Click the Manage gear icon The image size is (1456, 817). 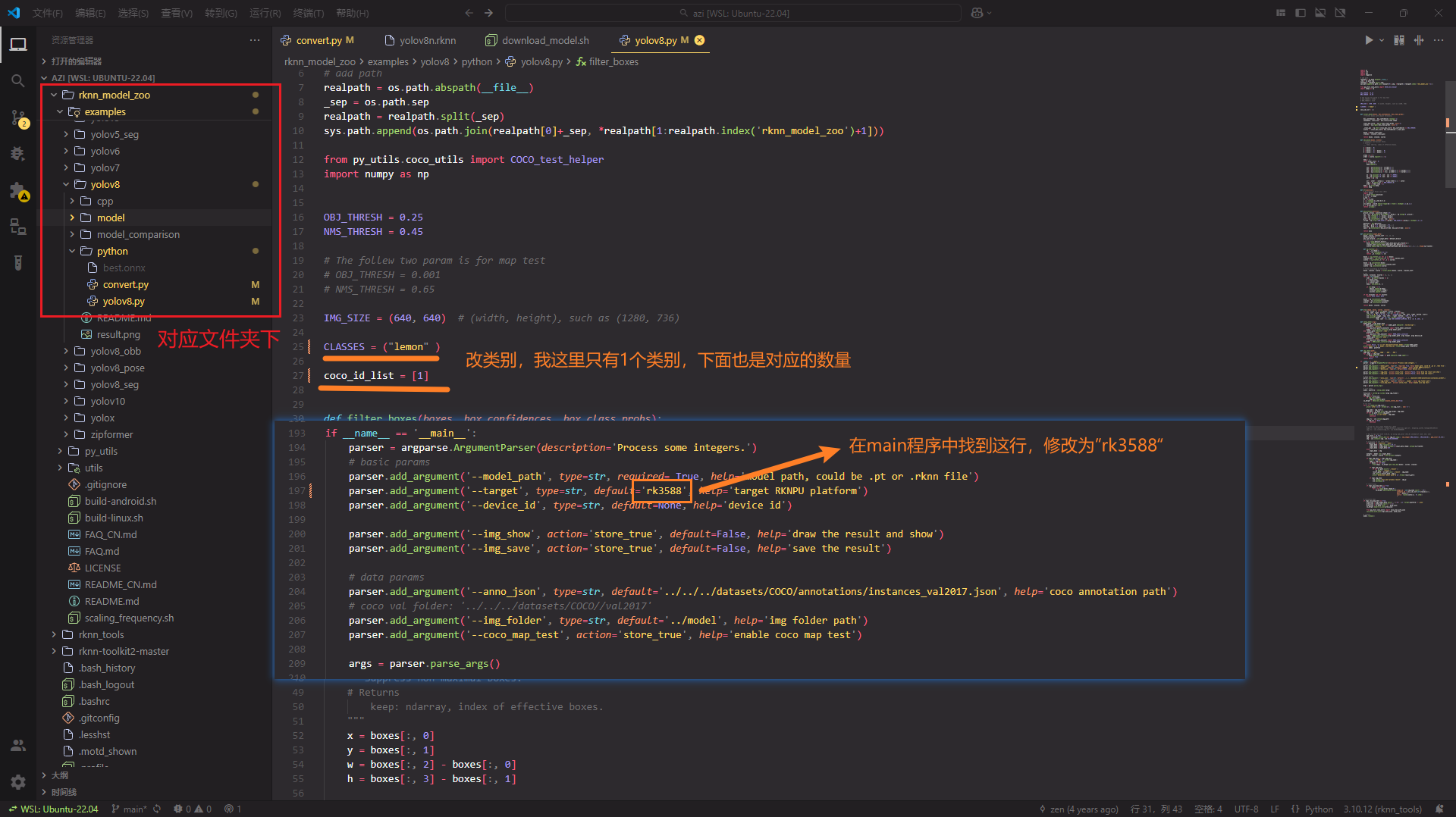pyautogui.click(x=18, y=781)
